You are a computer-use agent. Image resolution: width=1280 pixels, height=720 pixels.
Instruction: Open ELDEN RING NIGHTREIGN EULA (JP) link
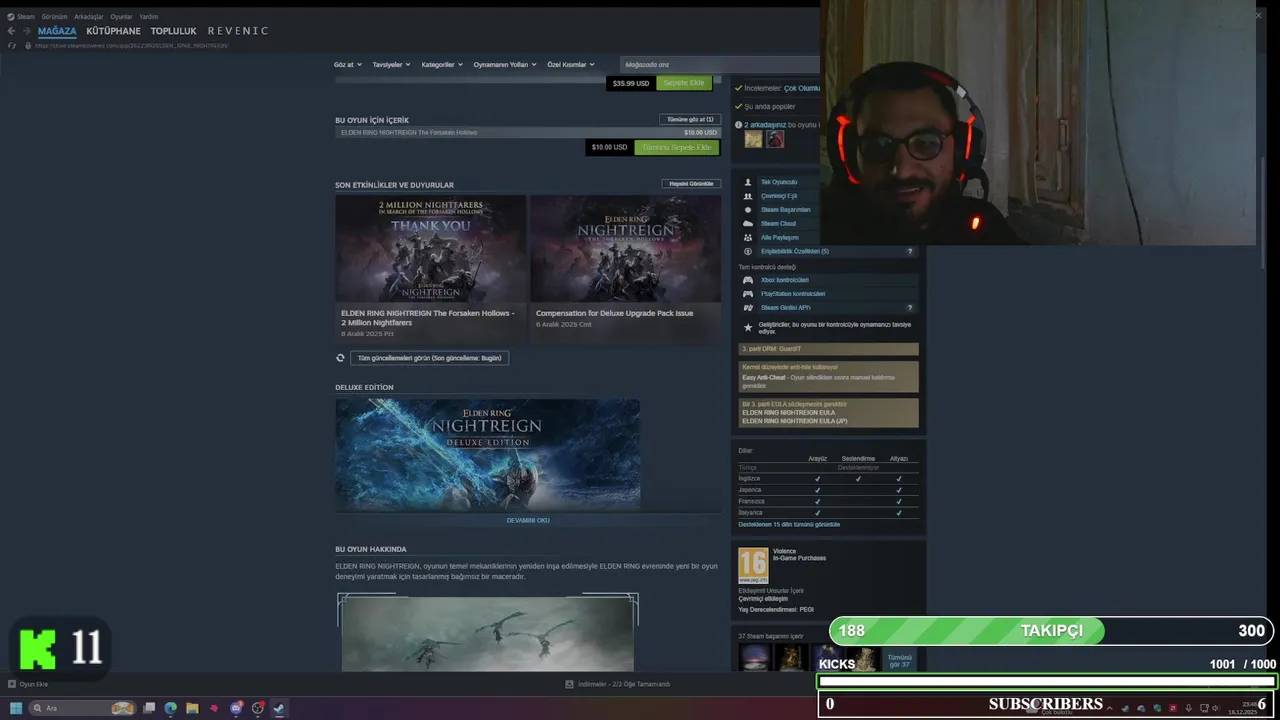click(x=794, y=421)
